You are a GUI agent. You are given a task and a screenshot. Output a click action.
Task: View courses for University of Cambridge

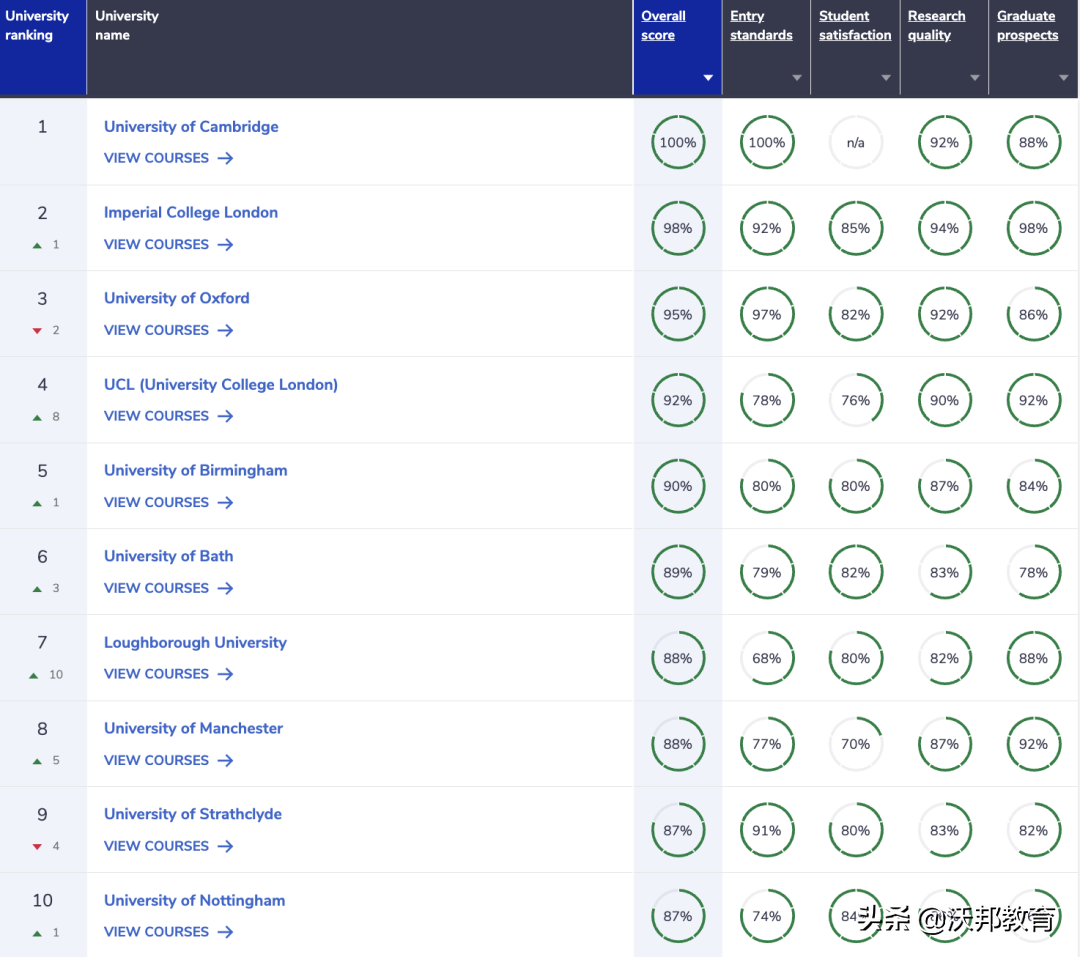pyautogui.click(x=168, y=158)
